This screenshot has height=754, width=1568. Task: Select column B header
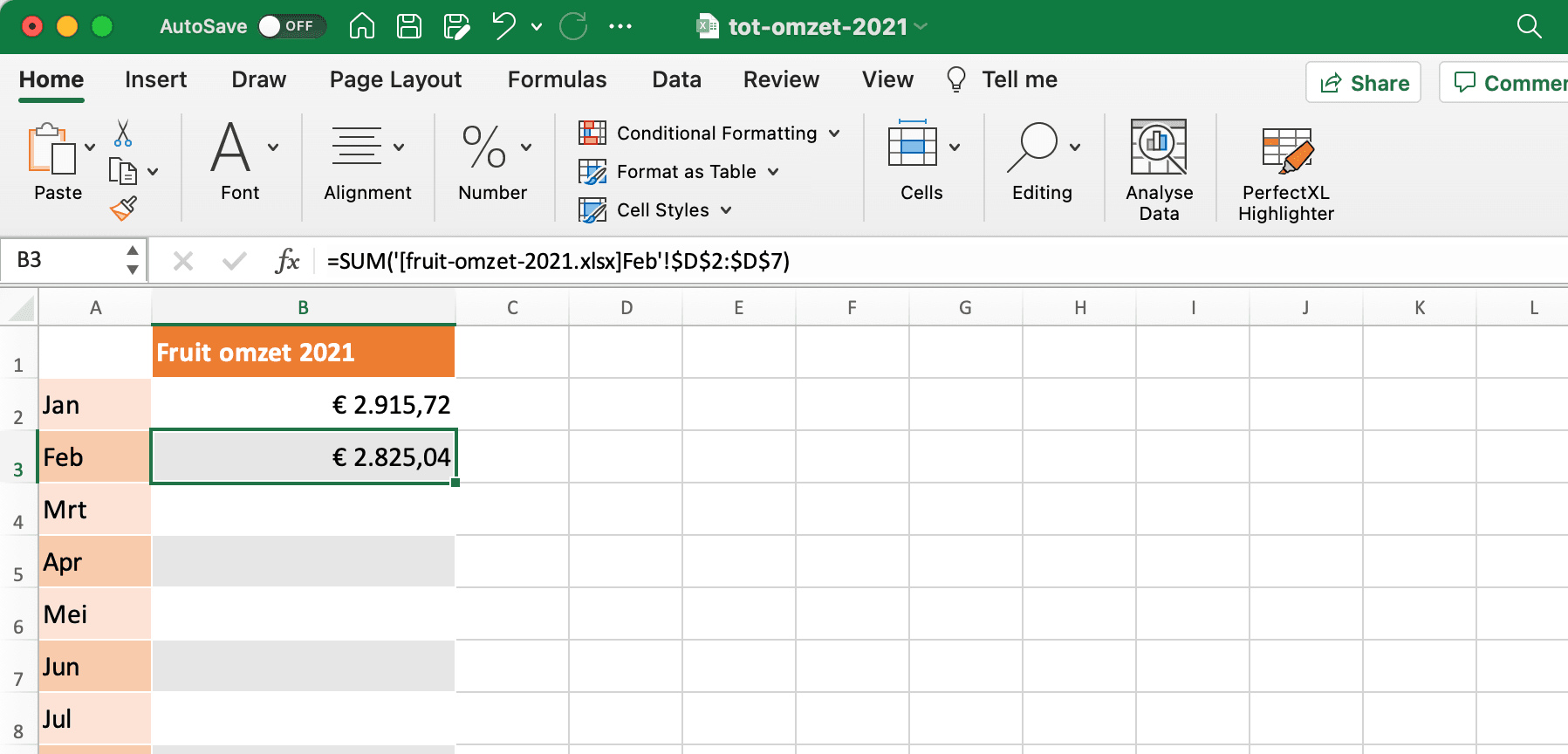pyautogui.click(x=304, y=307)
